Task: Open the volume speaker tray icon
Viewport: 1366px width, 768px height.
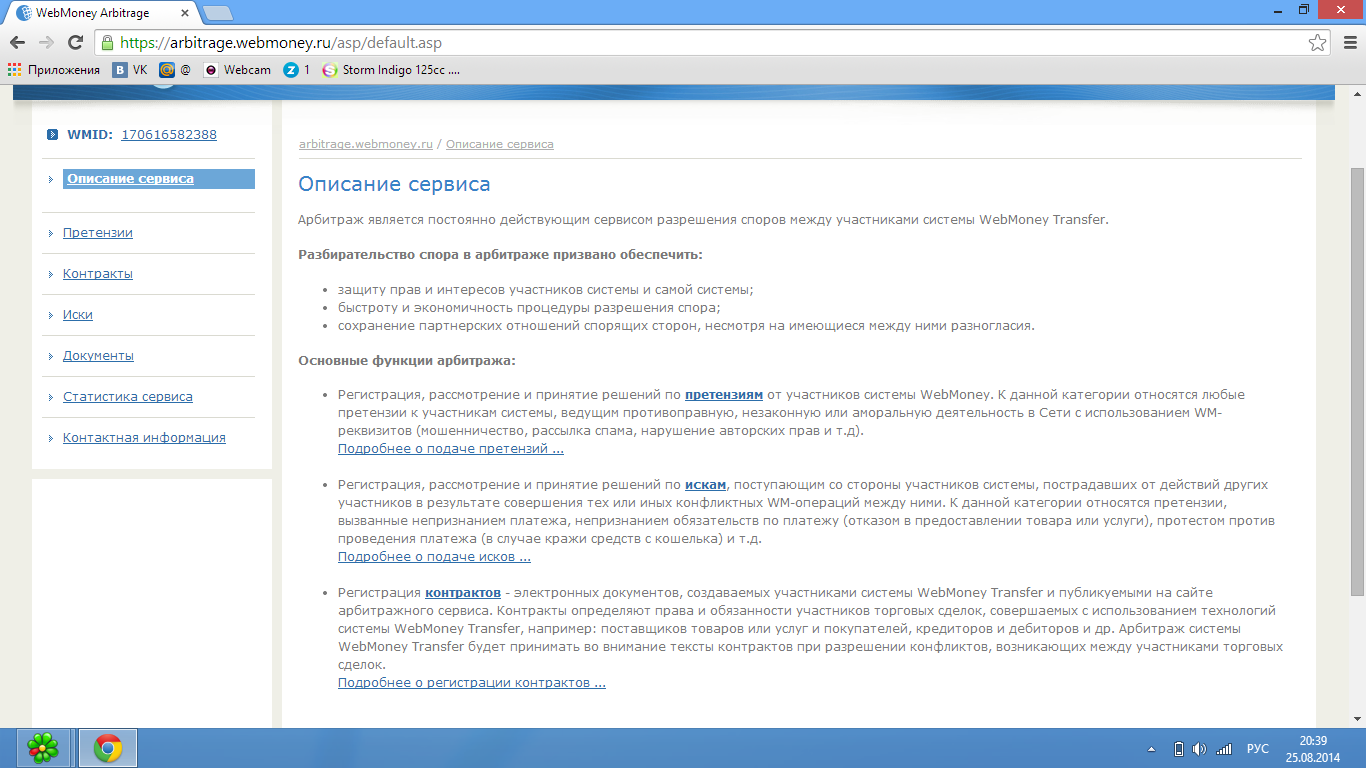Action: (1200, 749)
